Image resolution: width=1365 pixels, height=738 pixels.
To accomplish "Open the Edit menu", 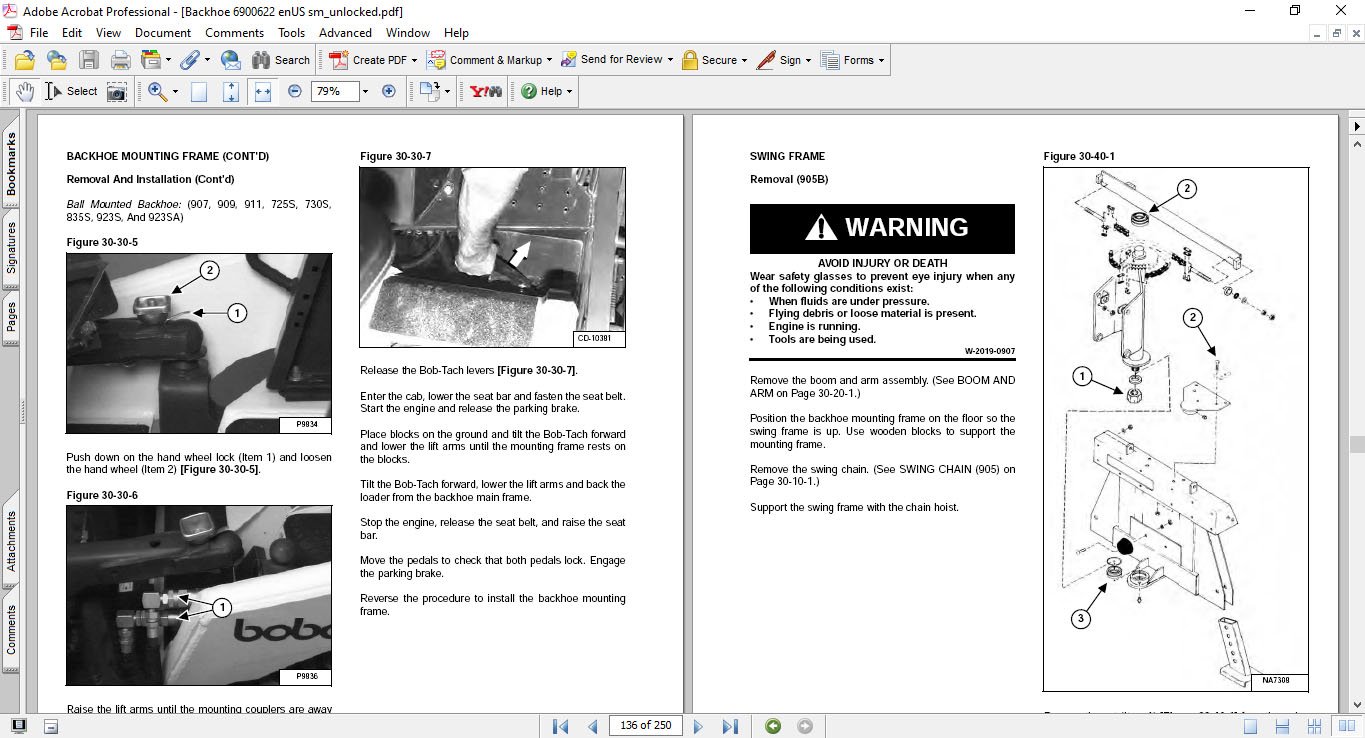I will (72, 33).
